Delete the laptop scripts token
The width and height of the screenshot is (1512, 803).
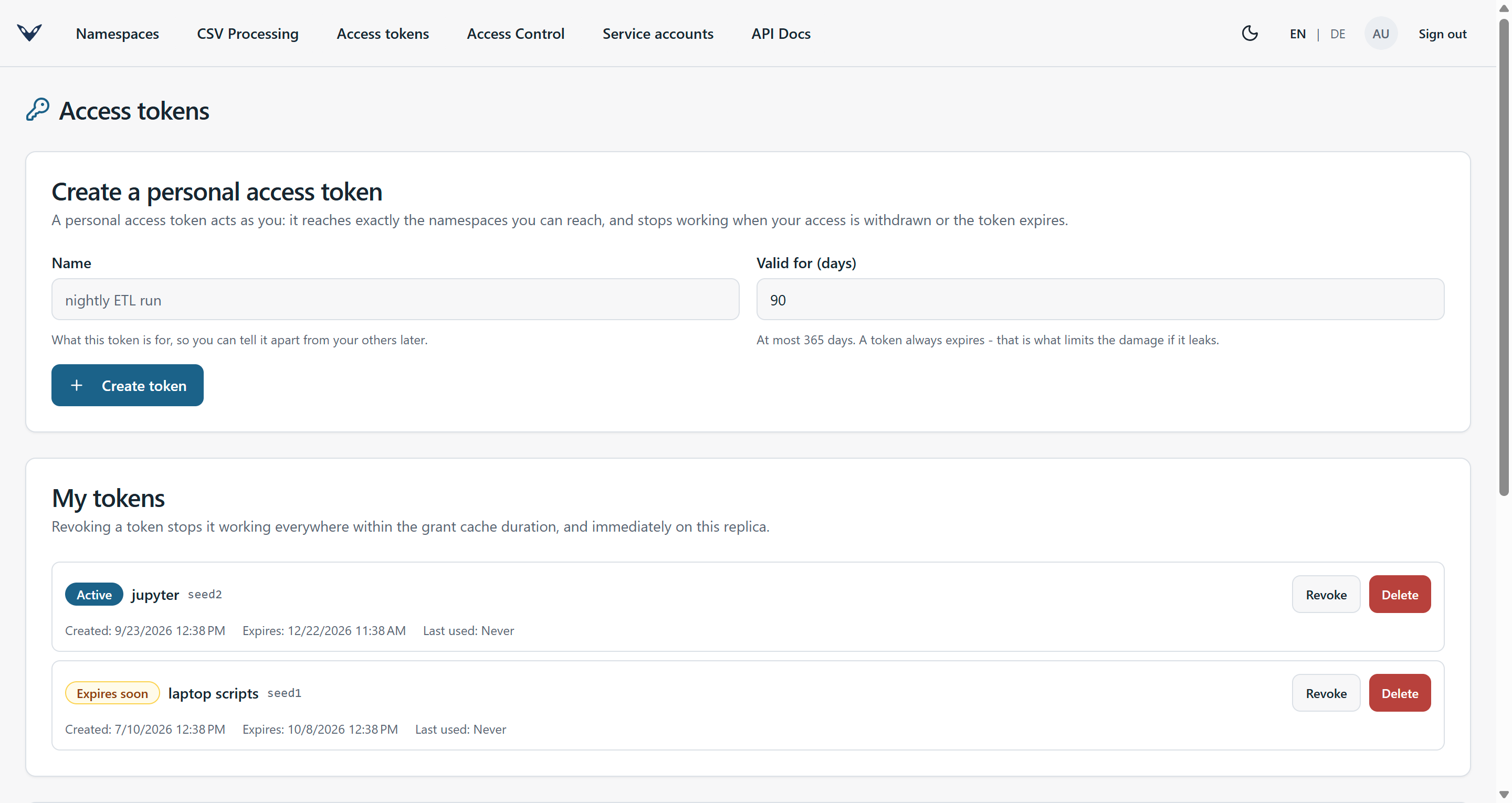pyautogui.click(x=1400, y=693)
